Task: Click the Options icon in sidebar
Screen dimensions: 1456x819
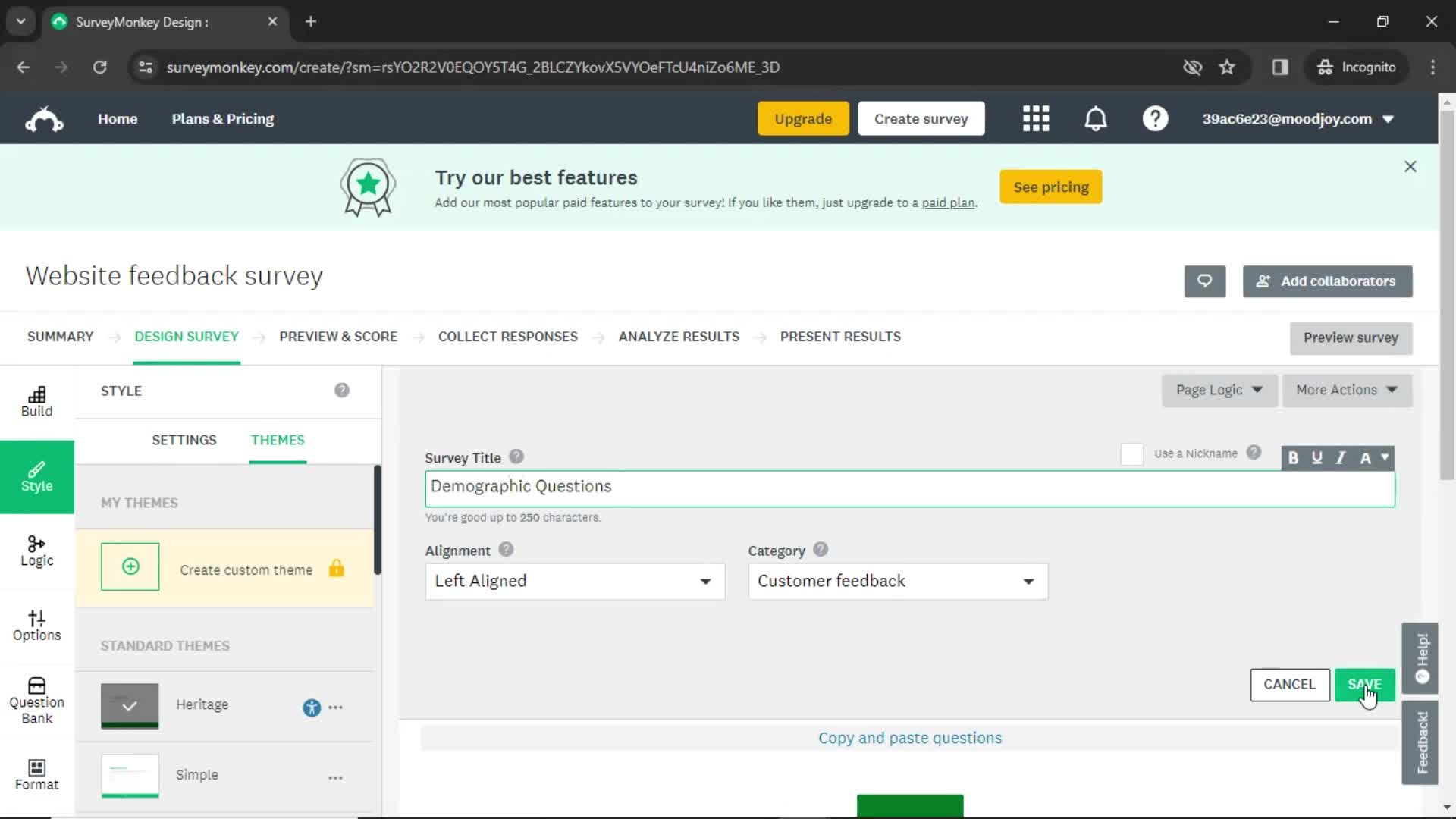Action: click(37, 624)
